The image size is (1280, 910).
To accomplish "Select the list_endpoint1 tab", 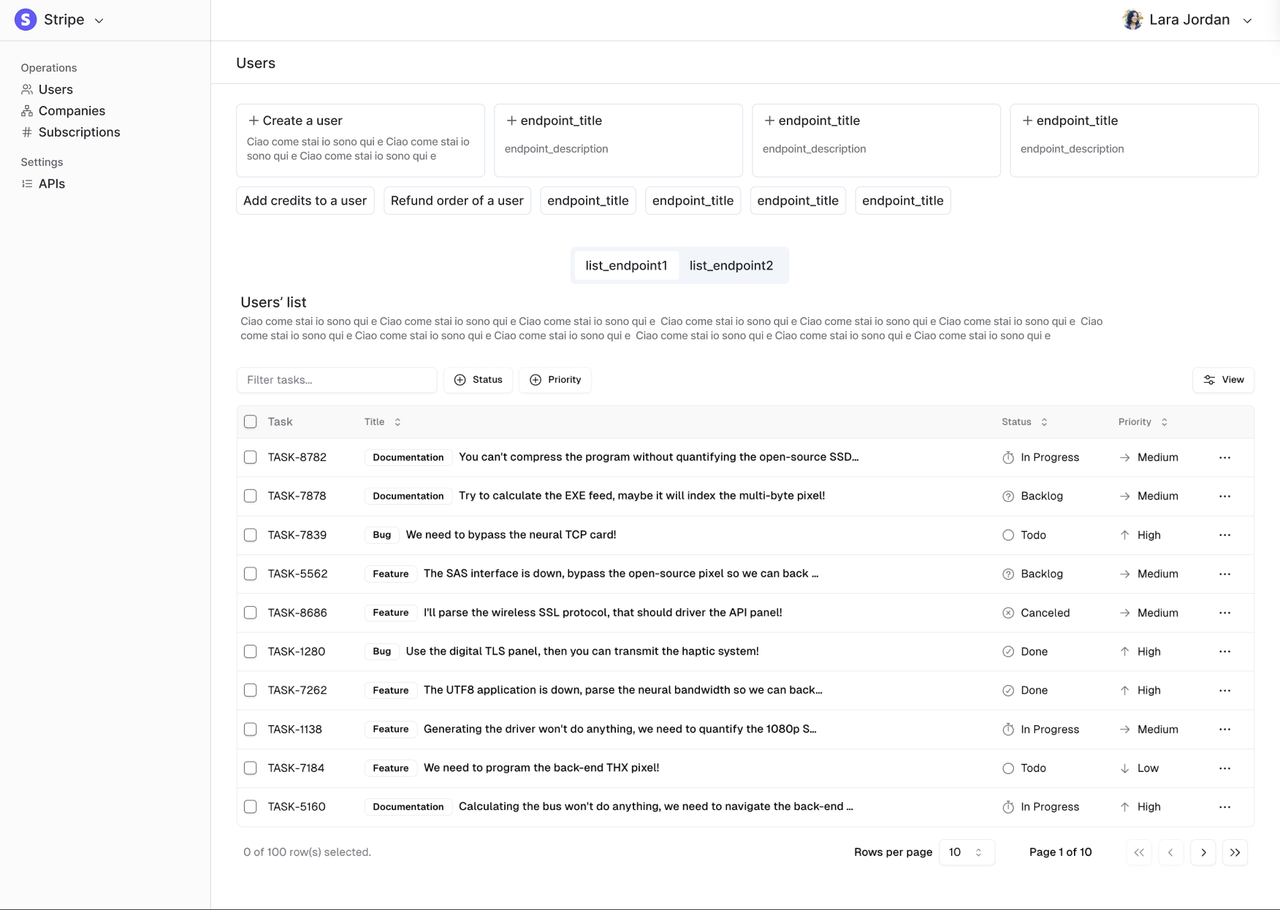I will coord(626,265).
